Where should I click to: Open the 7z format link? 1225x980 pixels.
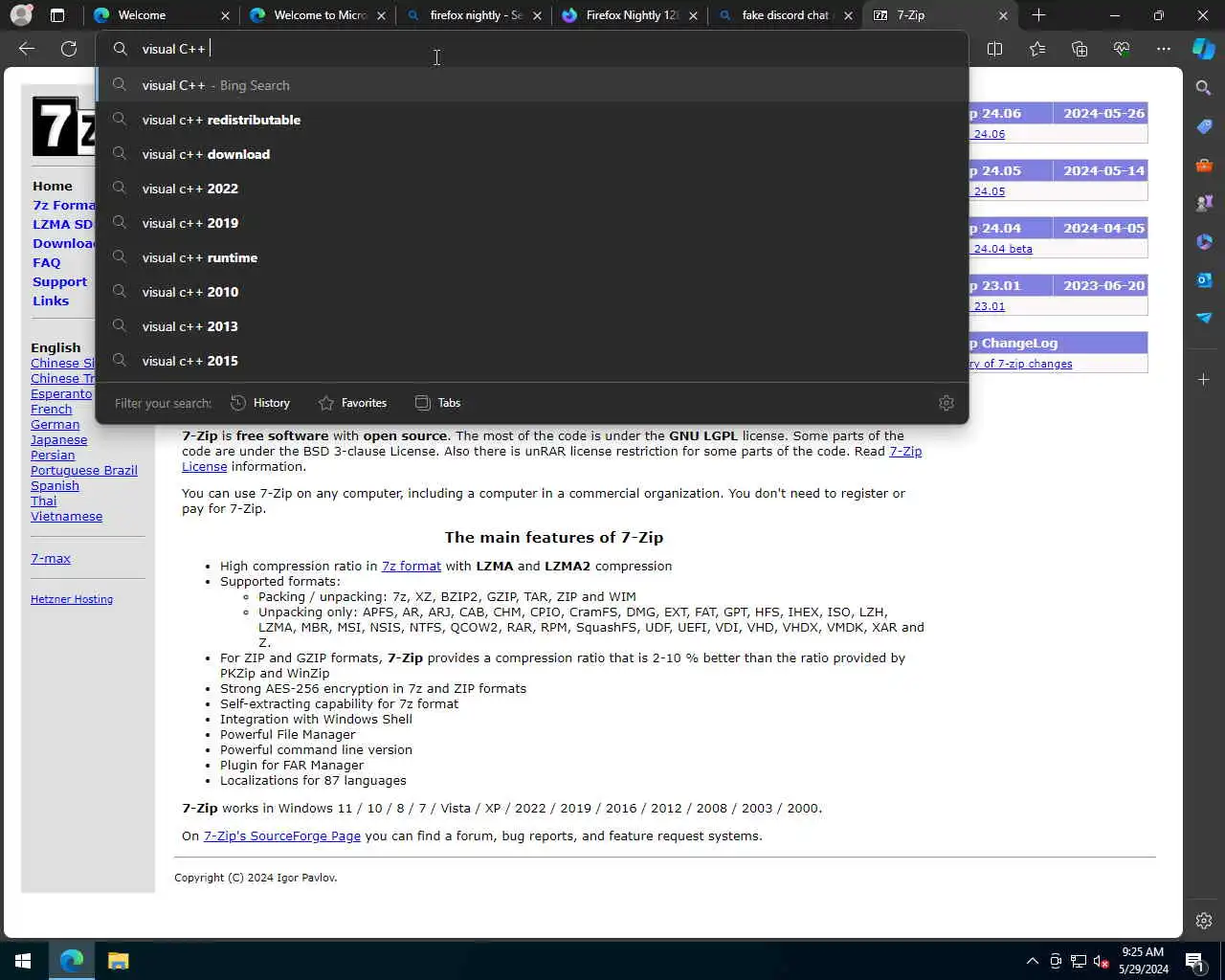tap(412, 566)
